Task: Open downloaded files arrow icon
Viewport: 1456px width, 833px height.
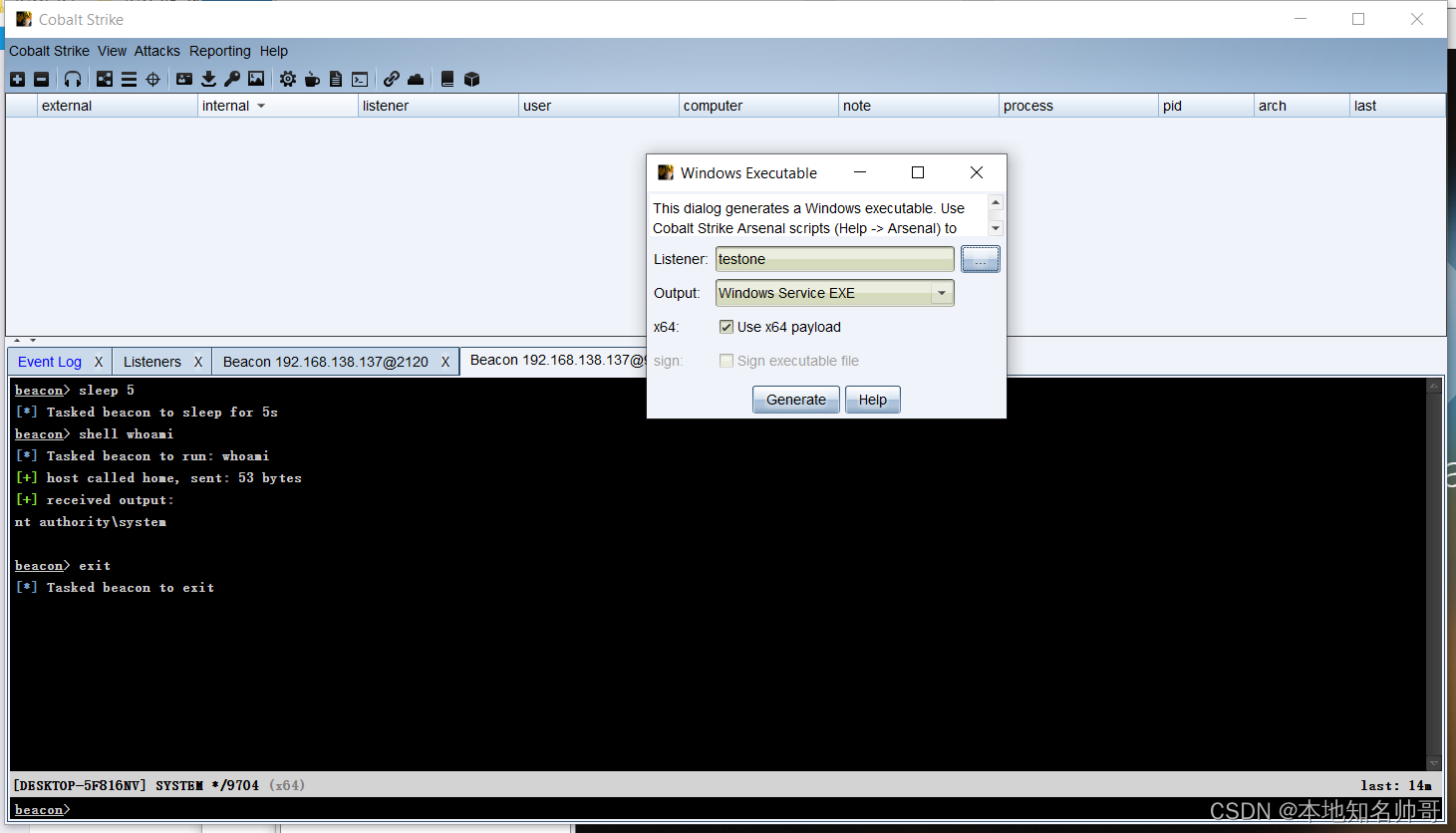Action: [x=208, y=79]
